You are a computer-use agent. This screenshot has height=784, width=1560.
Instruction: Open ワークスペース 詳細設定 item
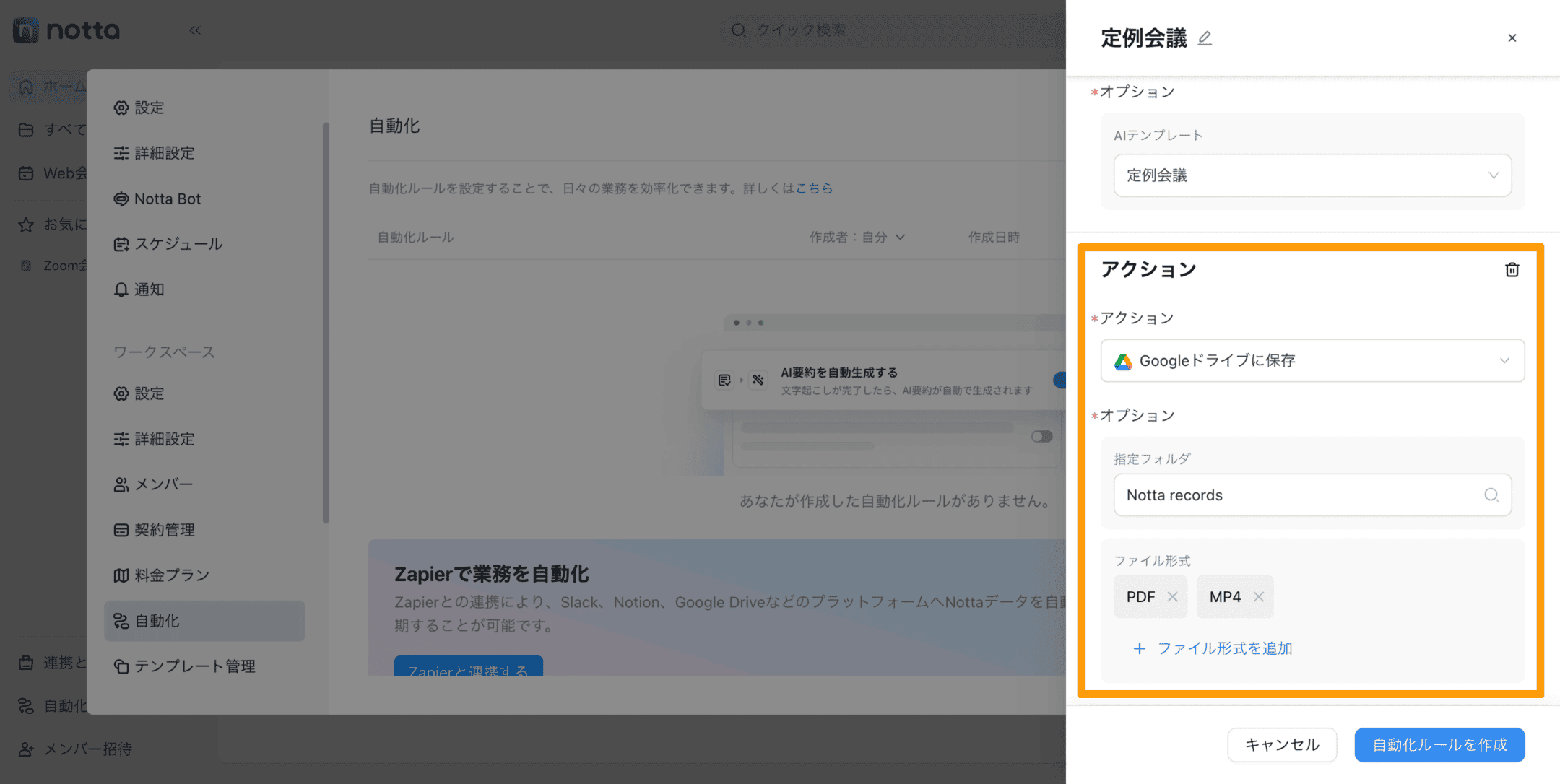click(x=154, y=439)
